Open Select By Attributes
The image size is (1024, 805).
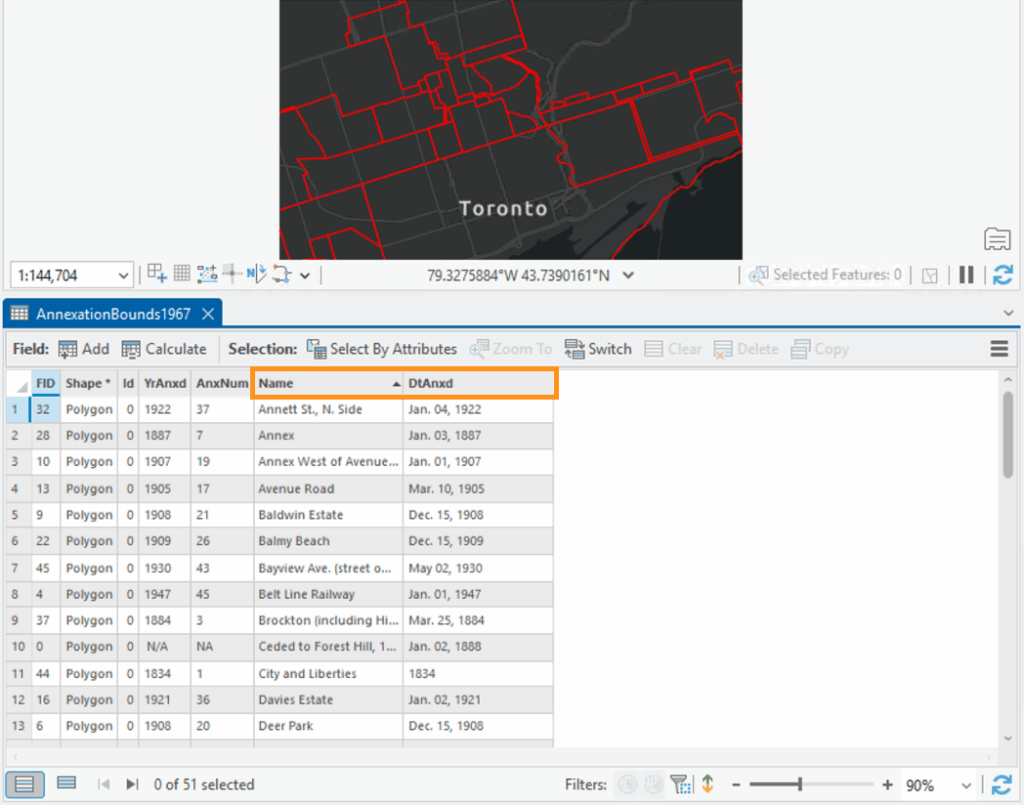pos(381,349)
